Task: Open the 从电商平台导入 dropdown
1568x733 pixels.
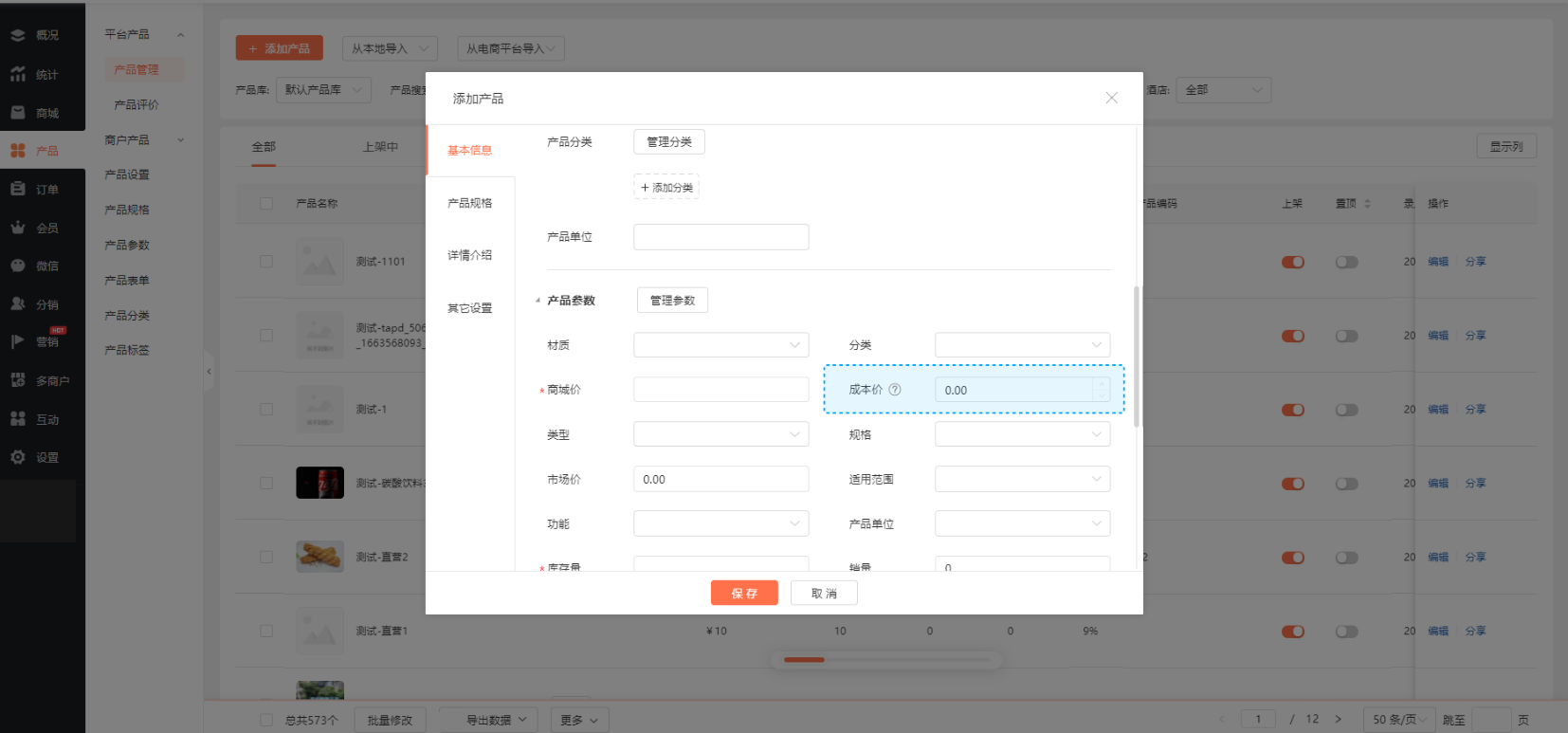Action: click(x=511, y=48)
